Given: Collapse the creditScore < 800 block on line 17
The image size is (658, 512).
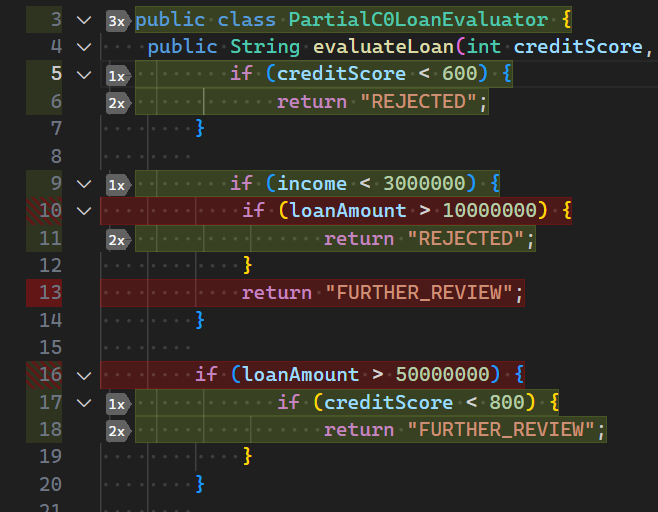Looking at the screenshot, I should point(84,403).
